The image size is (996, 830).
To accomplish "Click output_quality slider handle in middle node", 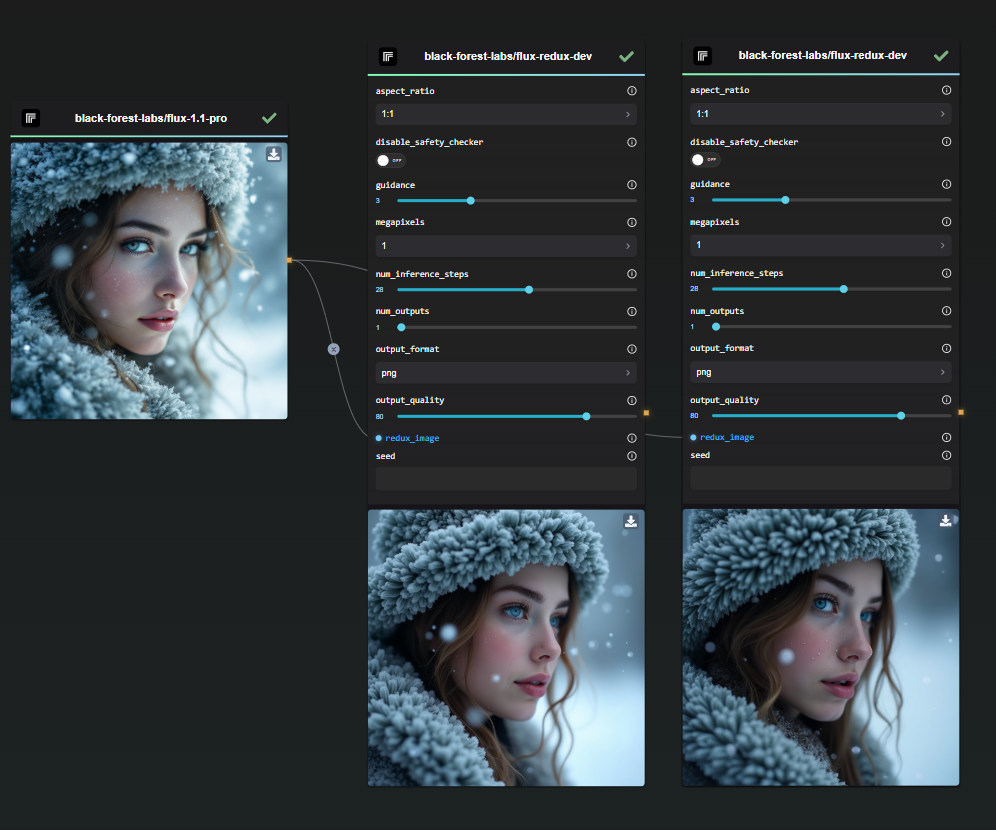I will 586,417.
